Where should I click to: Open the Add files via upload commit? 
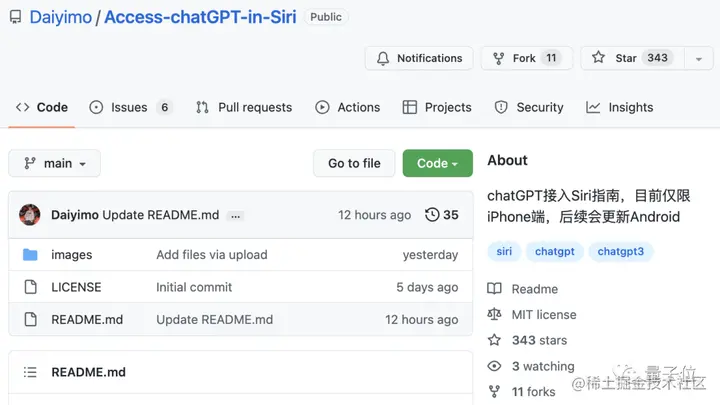click(x=212, y=255)
